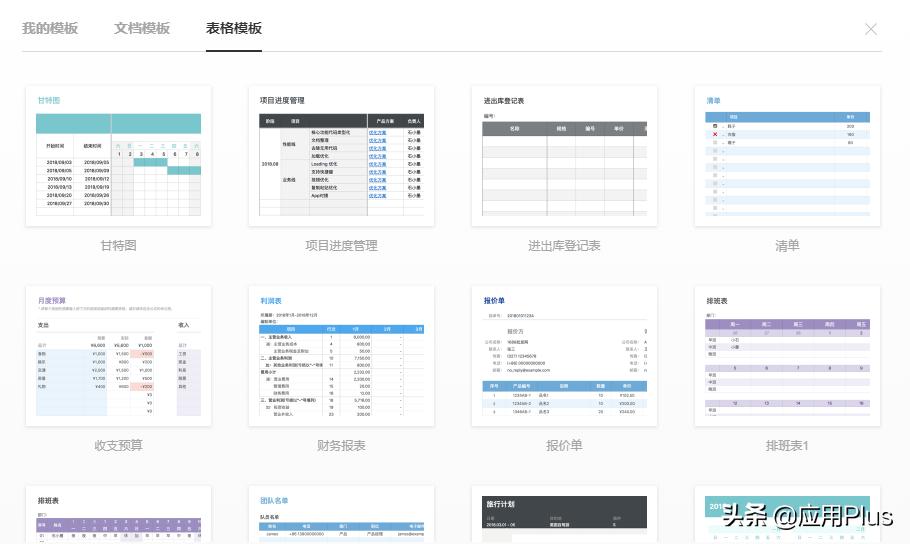The width and height of the screenshot is (910, 544).
Task: Open the 进出库登记表 template thumbnail
Action: (564, 156)
